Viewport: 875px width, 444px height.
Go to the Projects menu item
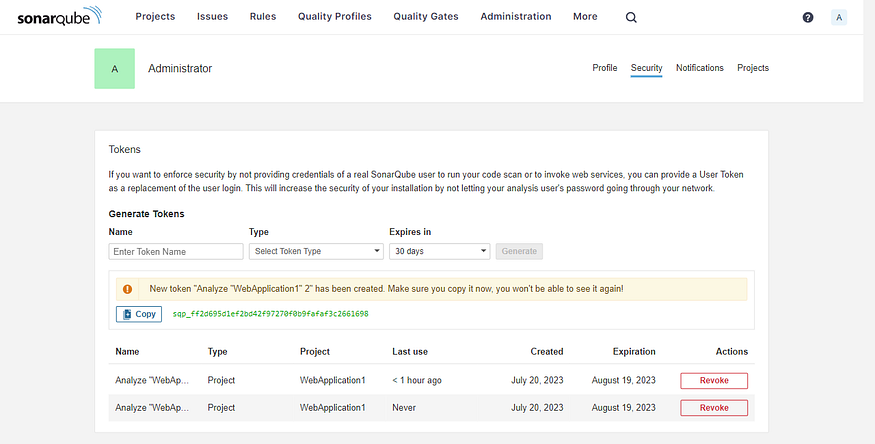155,17
